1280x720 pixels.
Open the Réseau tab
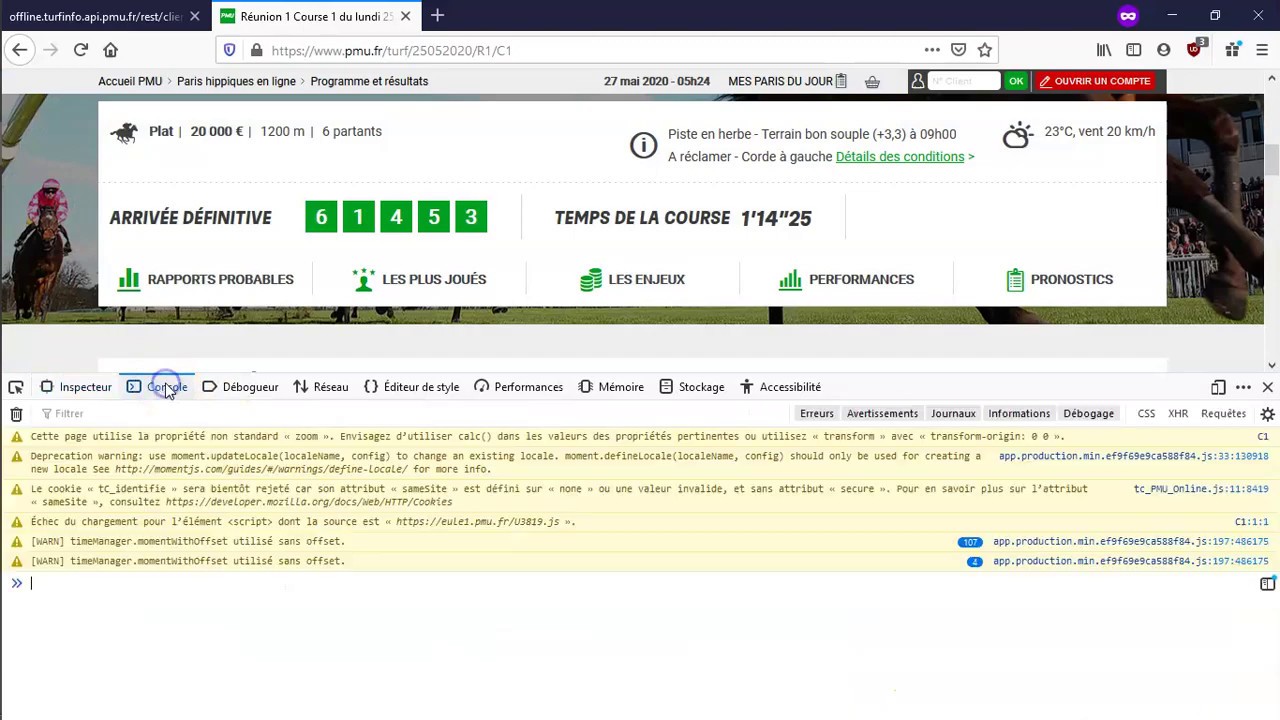pos(321,387)
